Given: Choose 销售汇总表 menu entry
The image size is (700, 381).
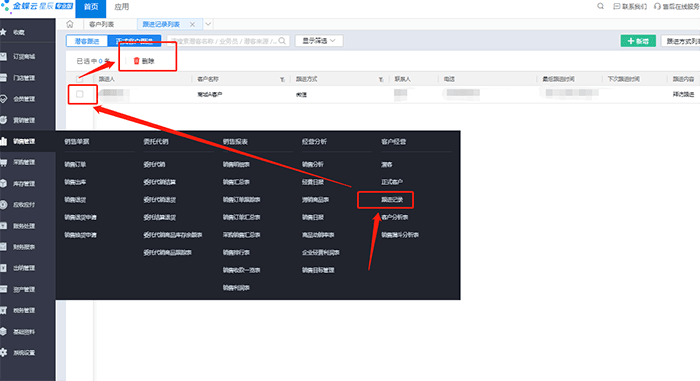Looking at the screenshot, I should tap(236, 182).
